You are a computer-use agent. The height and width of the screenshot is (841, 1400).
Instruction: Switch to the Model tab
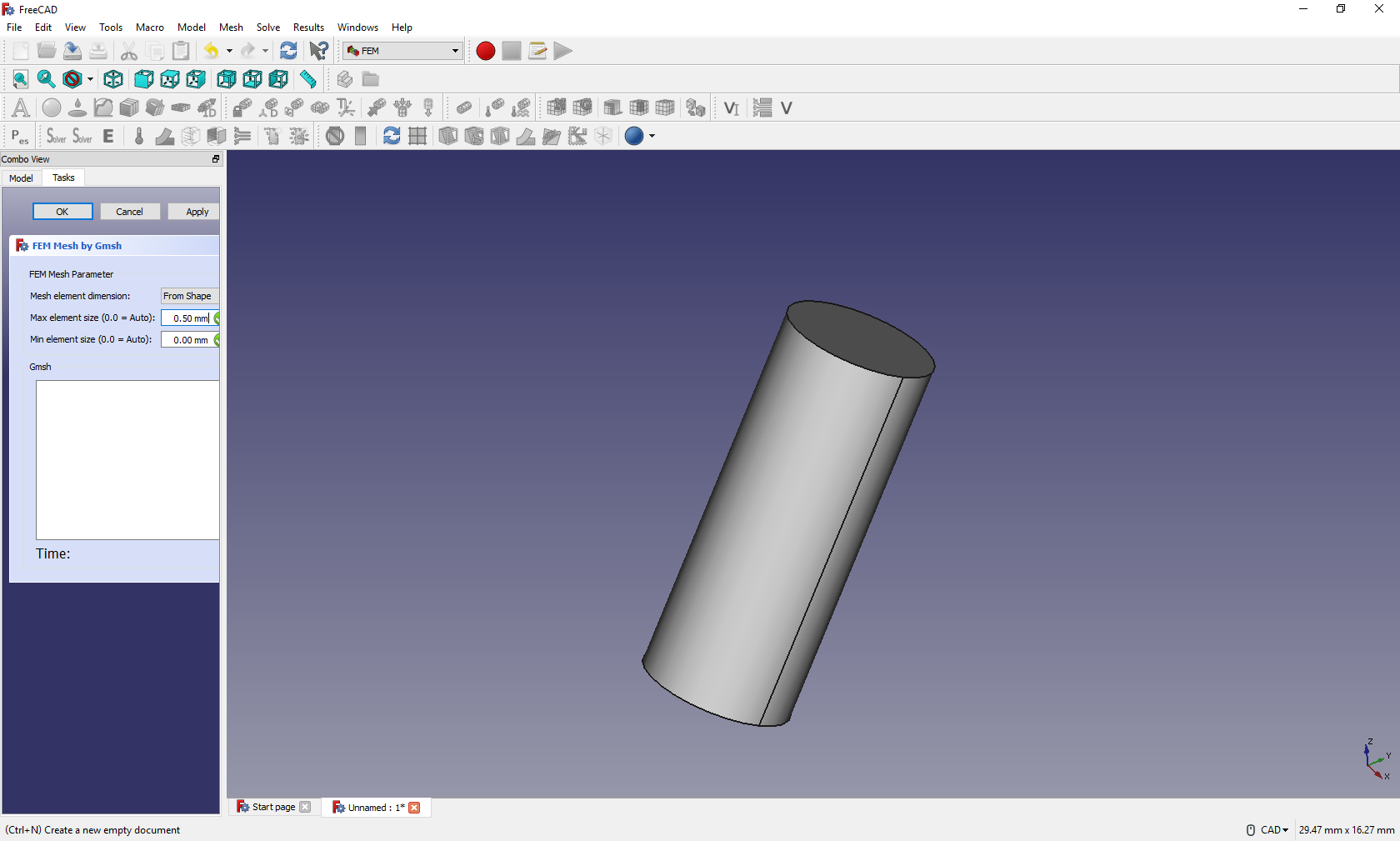point(21,178)
